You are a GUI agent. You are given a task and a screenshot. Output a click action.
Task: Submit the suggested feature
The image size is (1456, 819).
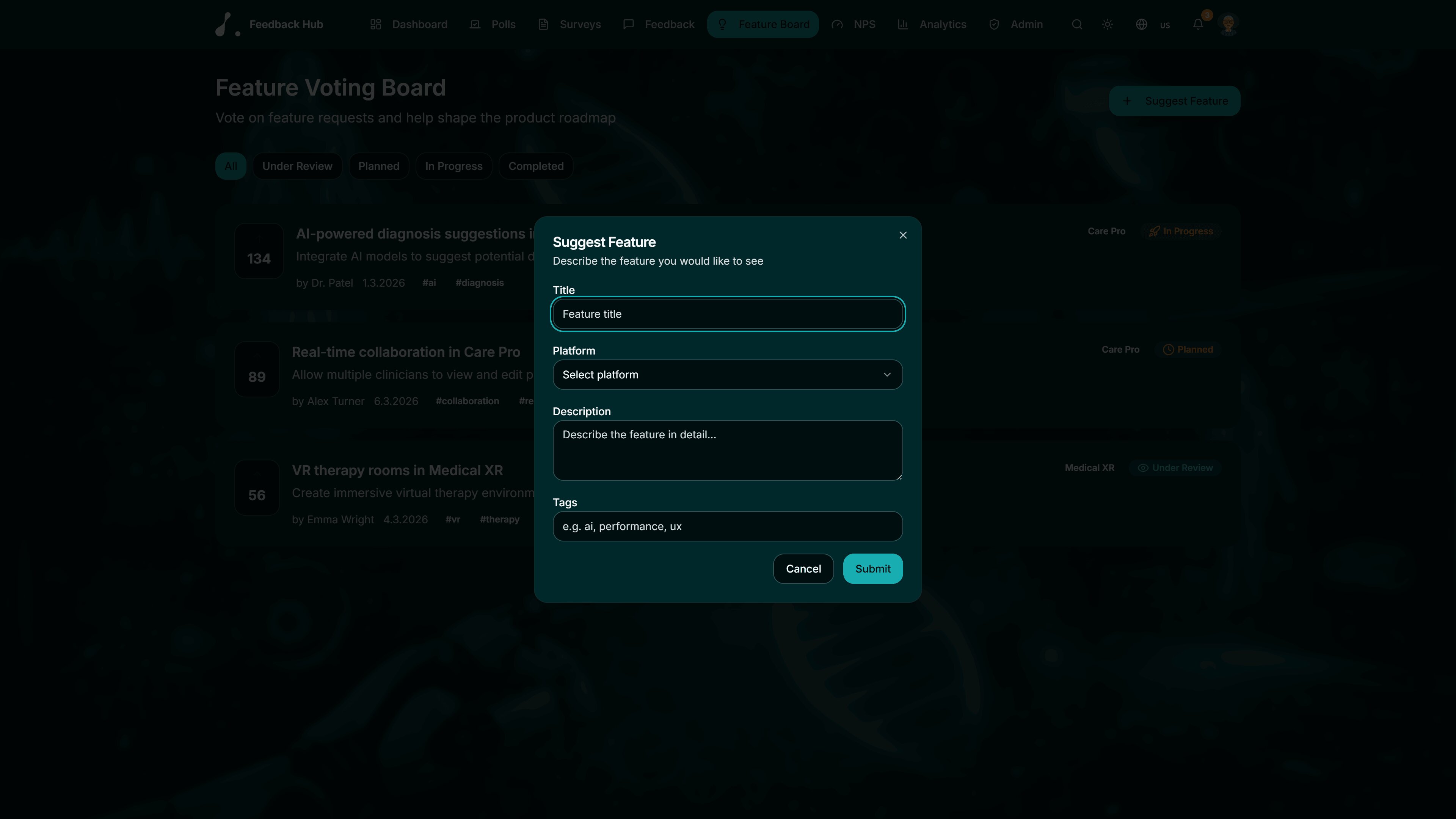873,569
